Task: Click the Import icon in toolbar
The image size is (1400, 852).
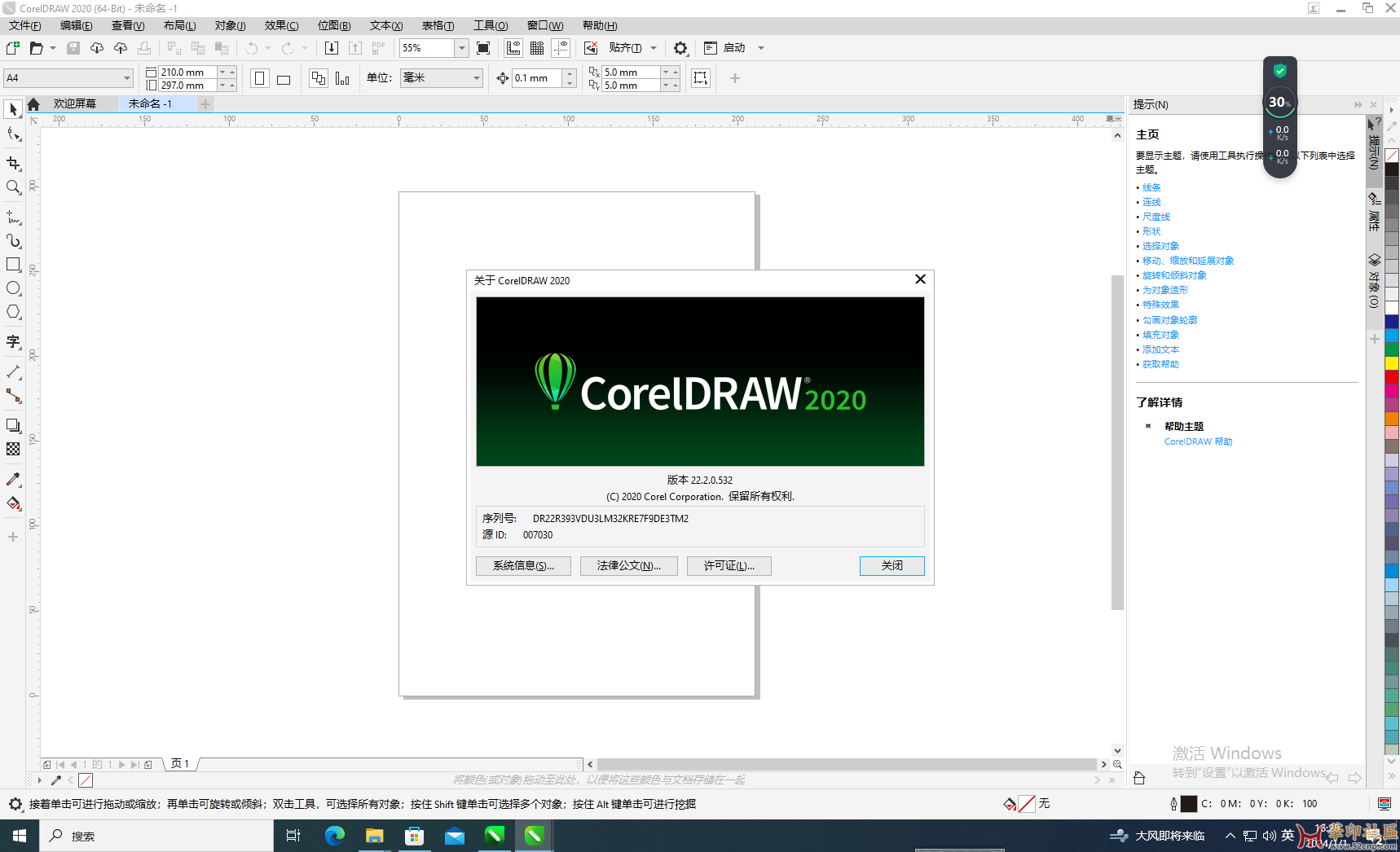Action: coord(332,48)
